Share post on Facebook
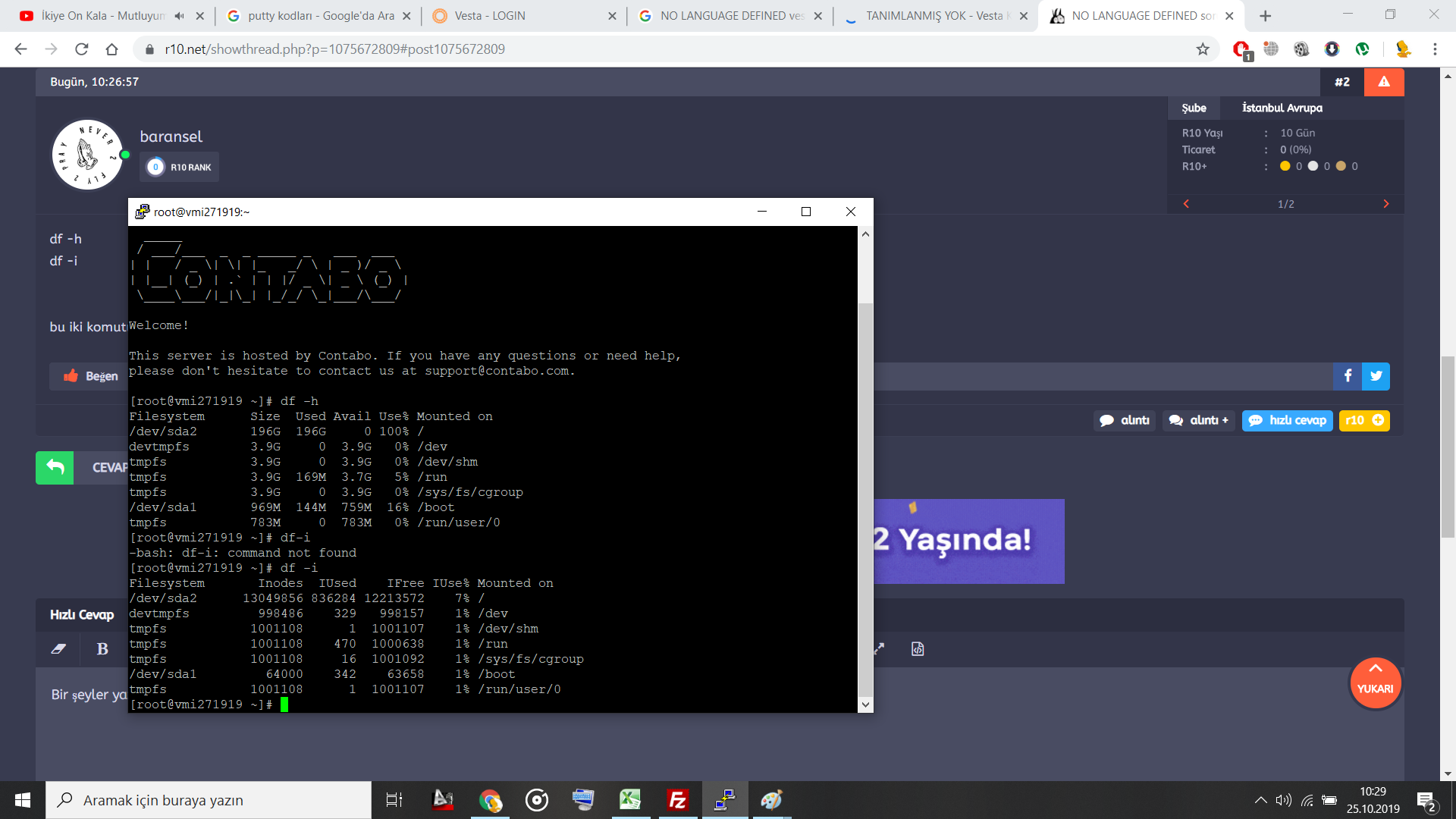This screenshot has height=819, width=1456. point(1348,376)
